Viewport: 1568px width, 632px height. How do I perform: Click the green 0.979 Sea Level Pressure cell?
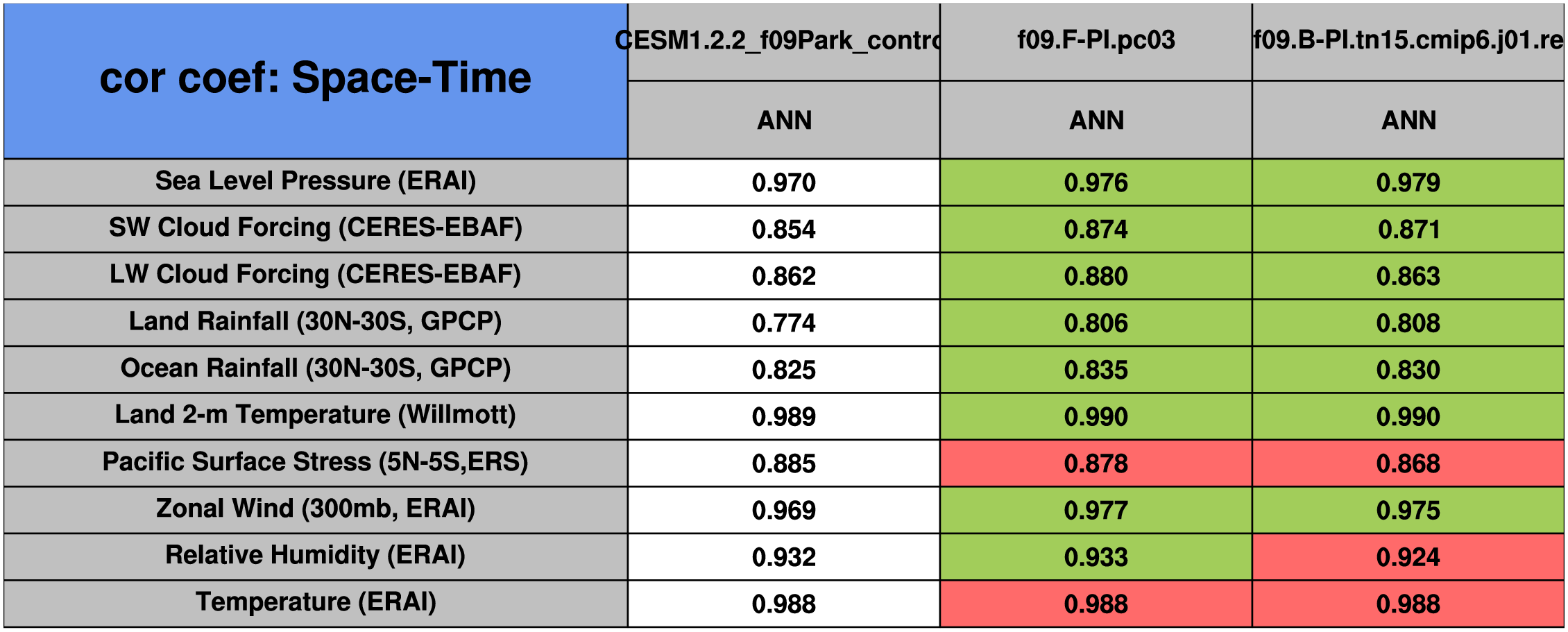click(1408, 182)
